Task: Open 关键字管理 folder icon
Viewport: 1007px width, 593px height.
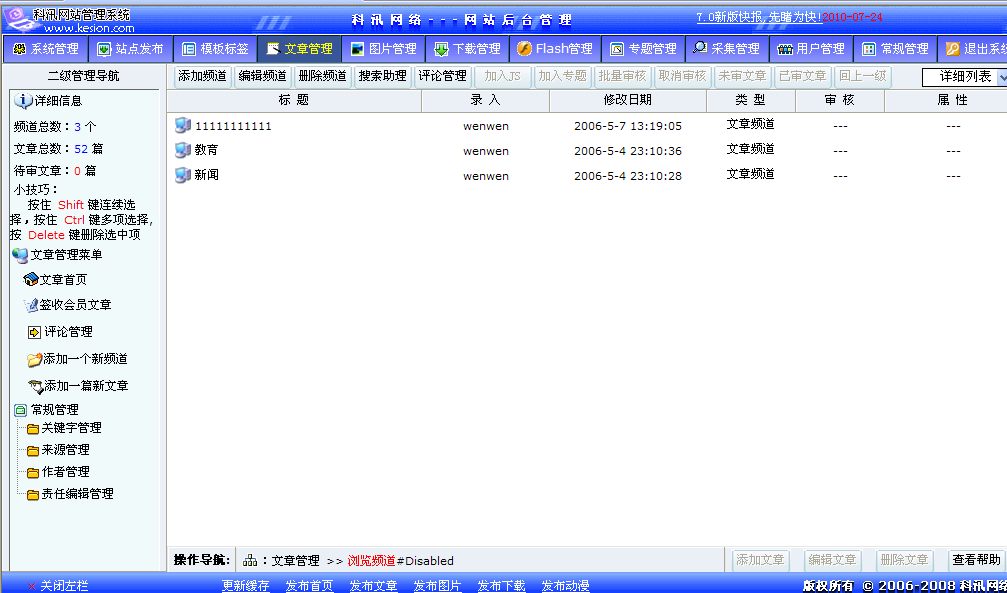Action: pos(32,427)
